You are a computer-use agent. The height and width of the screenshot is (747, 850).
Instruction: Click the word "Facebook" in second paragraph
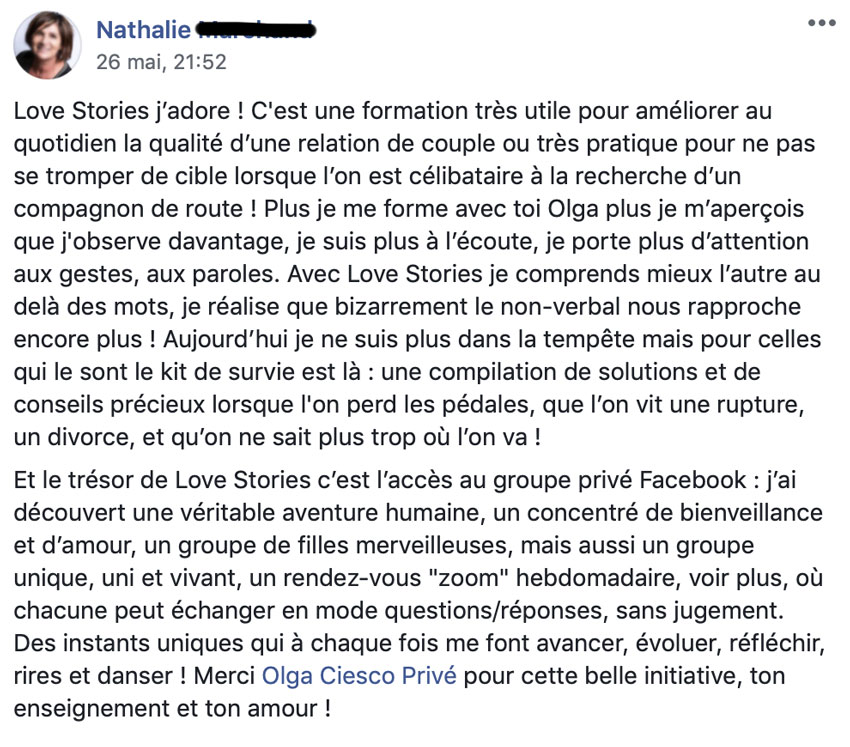click(692, 480)
